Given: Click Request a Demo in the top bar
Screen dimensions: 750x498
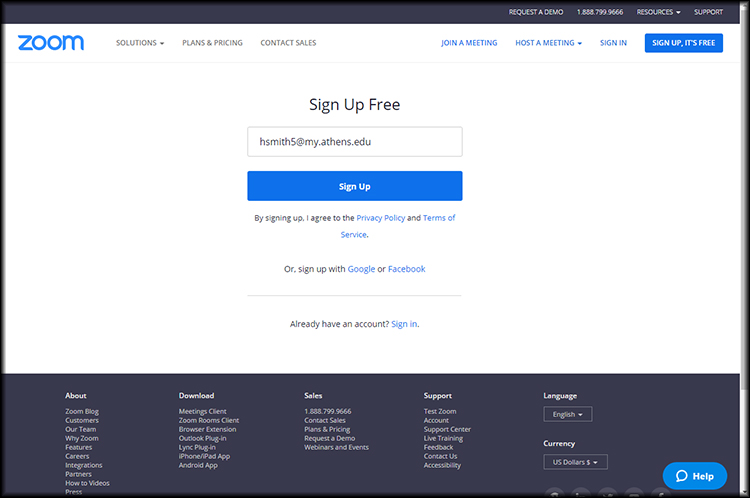Looking at the screenshot, I should pyautogui.click(x=536, y=12).
